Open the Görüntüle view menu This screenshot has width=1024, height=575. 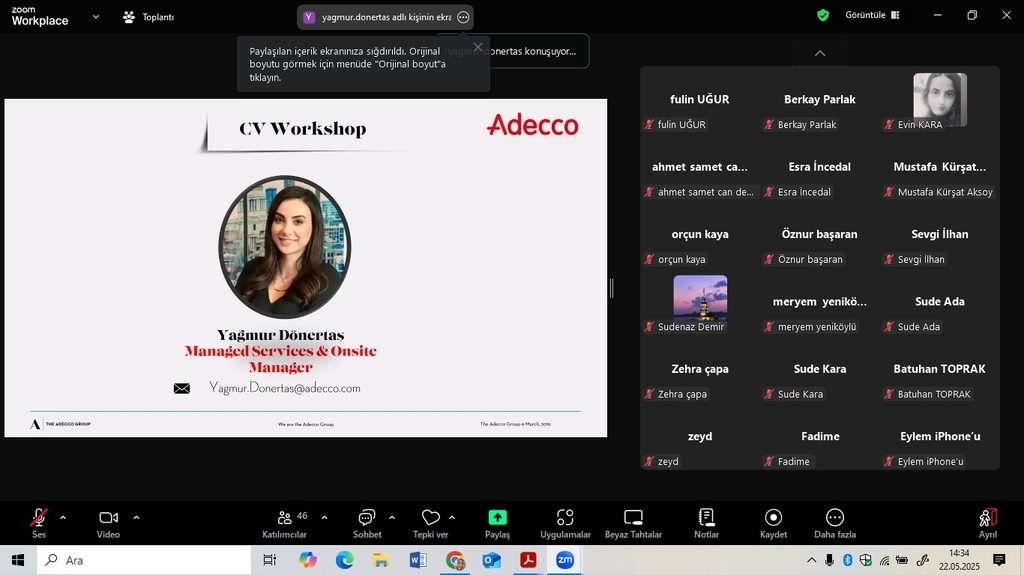click(x=872, y=15)
